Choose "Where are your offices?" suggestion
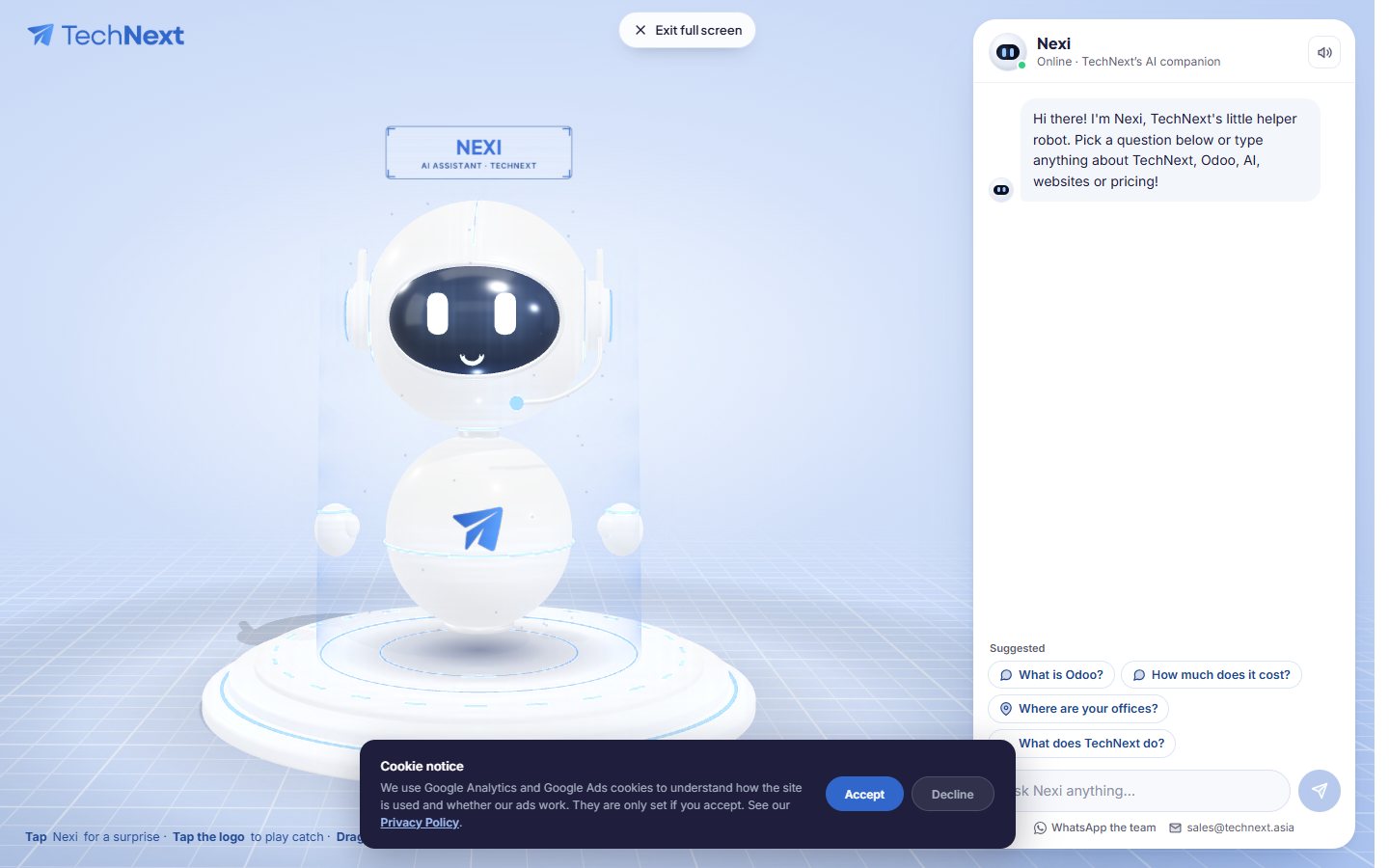 pos(1078,709)
